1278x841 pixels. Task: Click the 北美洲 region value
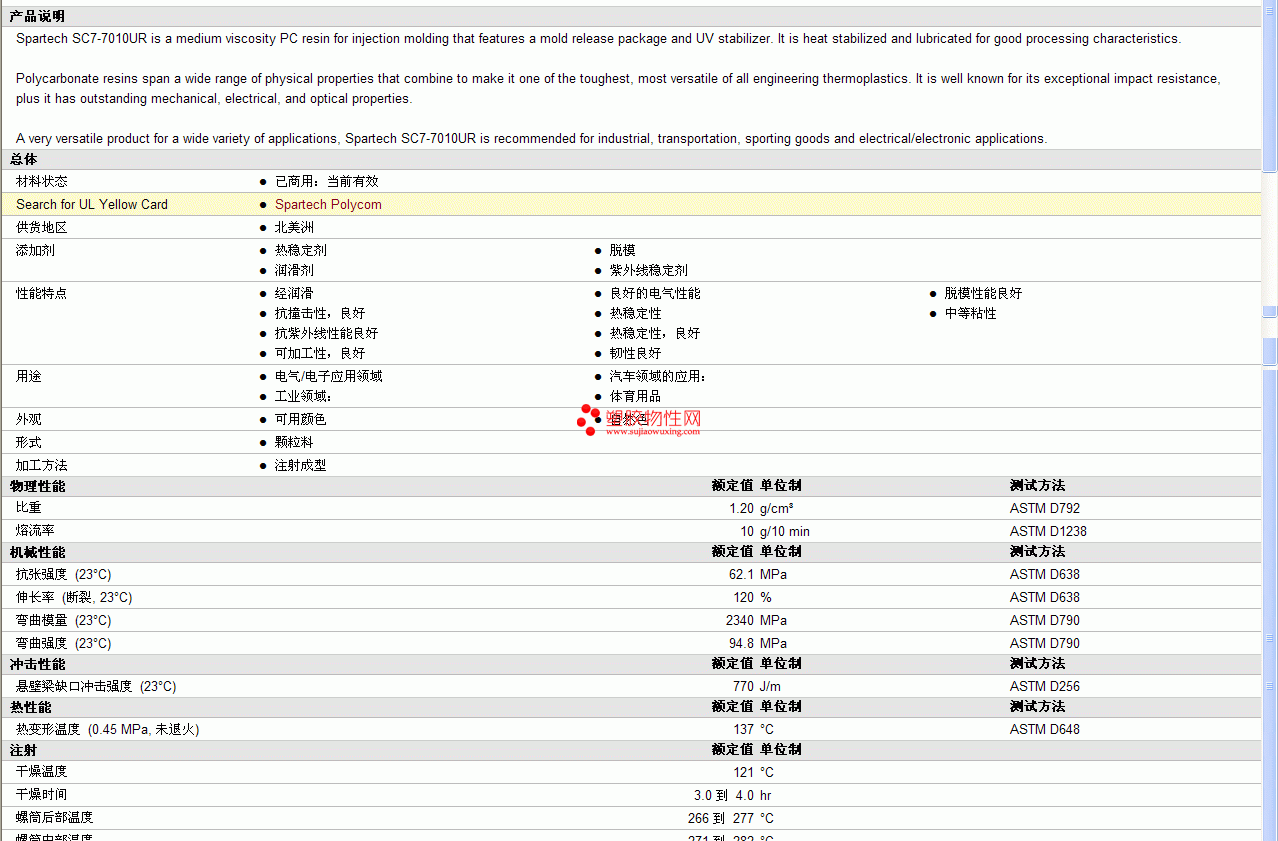(x=294, y=227)
